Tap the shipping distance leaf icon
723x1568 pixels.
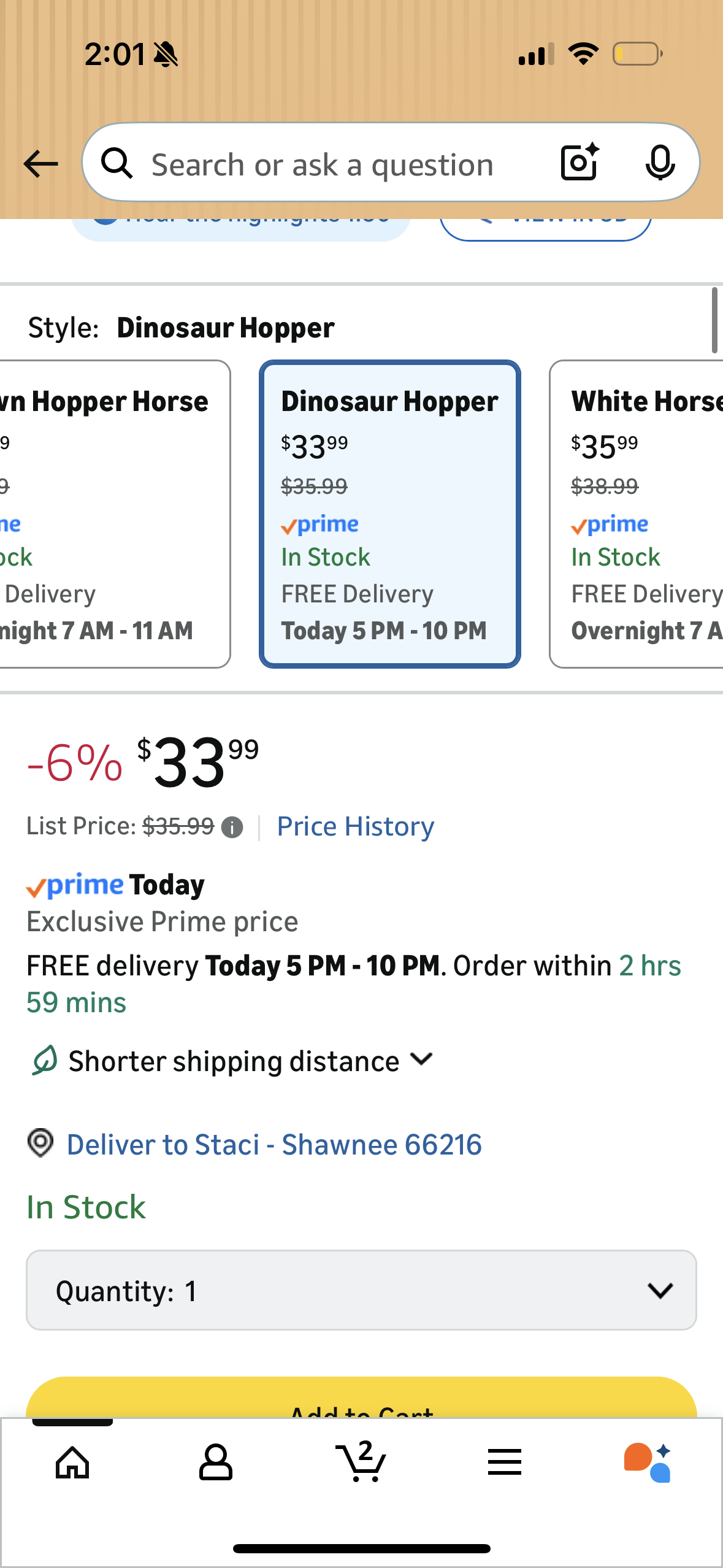(44, 1061)
